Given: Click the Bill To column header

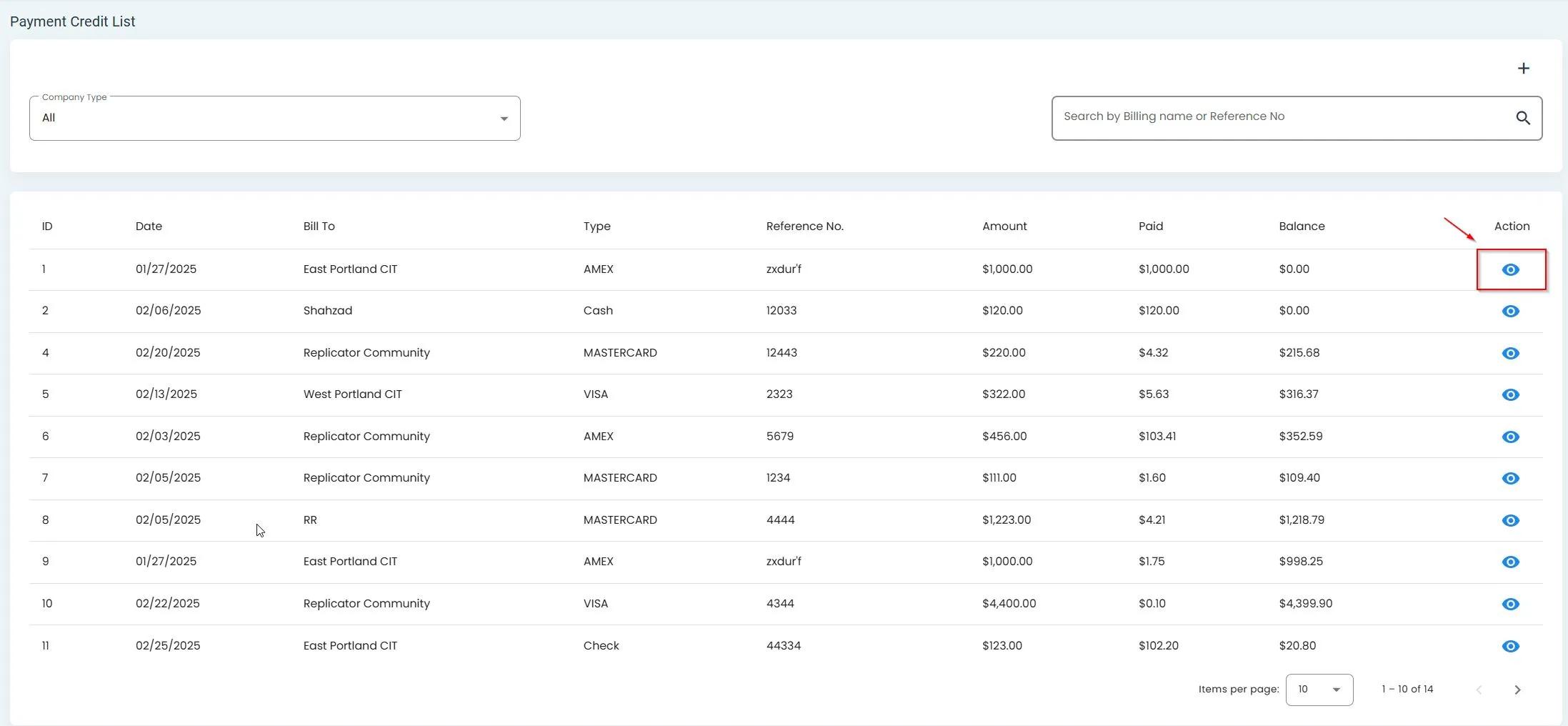Looking at the screenshot, I should [319, 227].
